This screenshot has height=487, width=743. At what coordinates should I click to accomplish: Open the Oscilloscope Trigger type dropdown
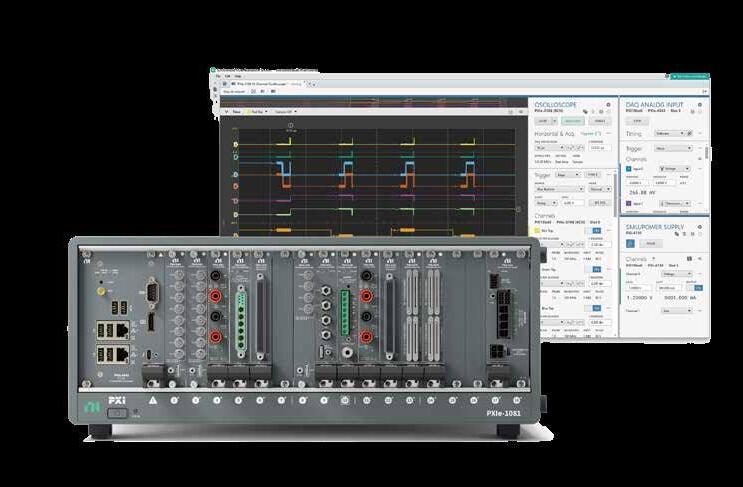[568, 175]
